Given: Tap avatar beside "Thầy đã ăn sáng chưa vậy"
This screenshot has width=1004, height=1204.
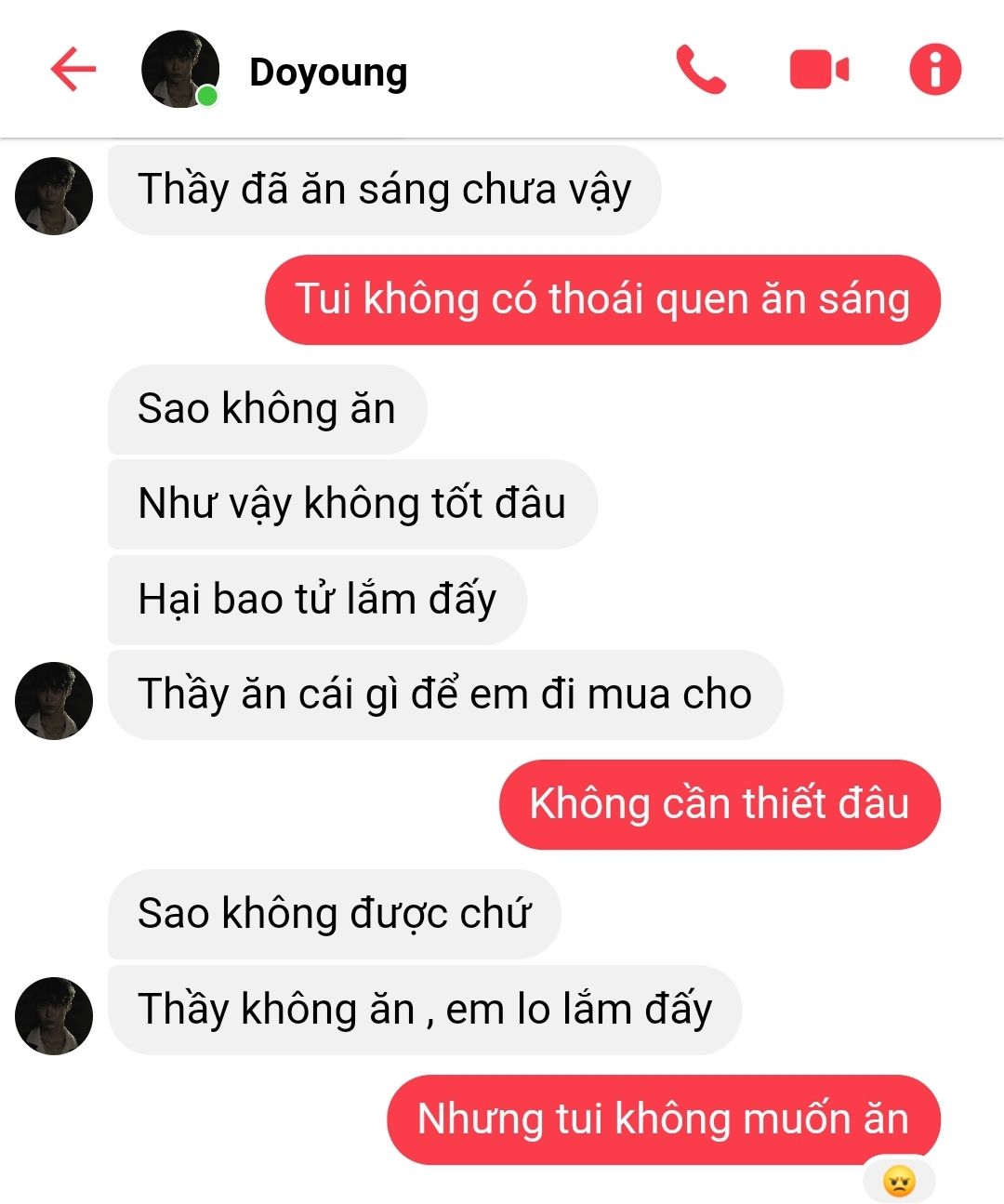Looking at the screenshot, I should [x=54, y=196].
